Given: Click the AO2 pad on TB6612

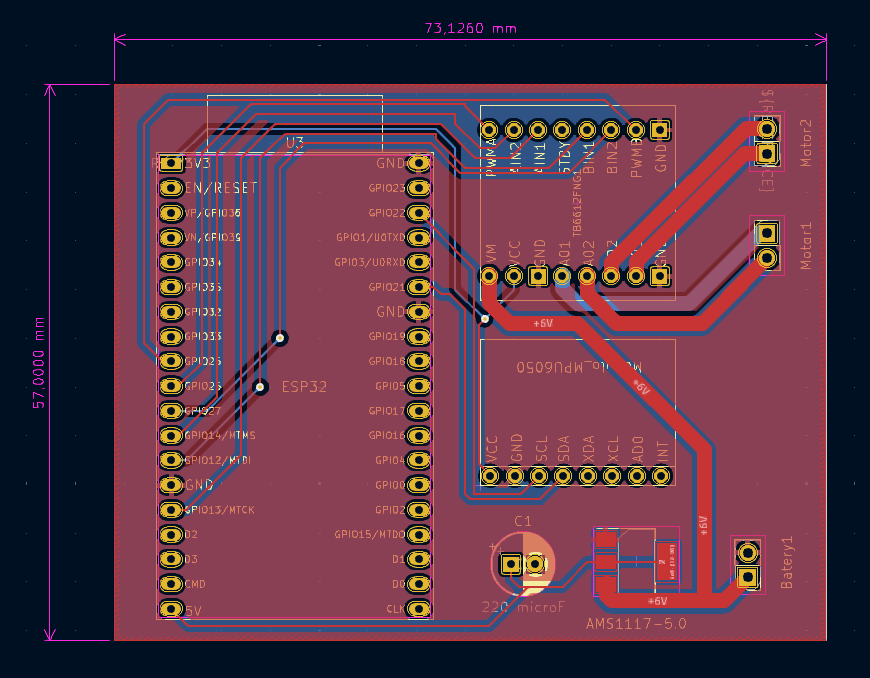Looking at the screenshot, I should tap(586, 276).
